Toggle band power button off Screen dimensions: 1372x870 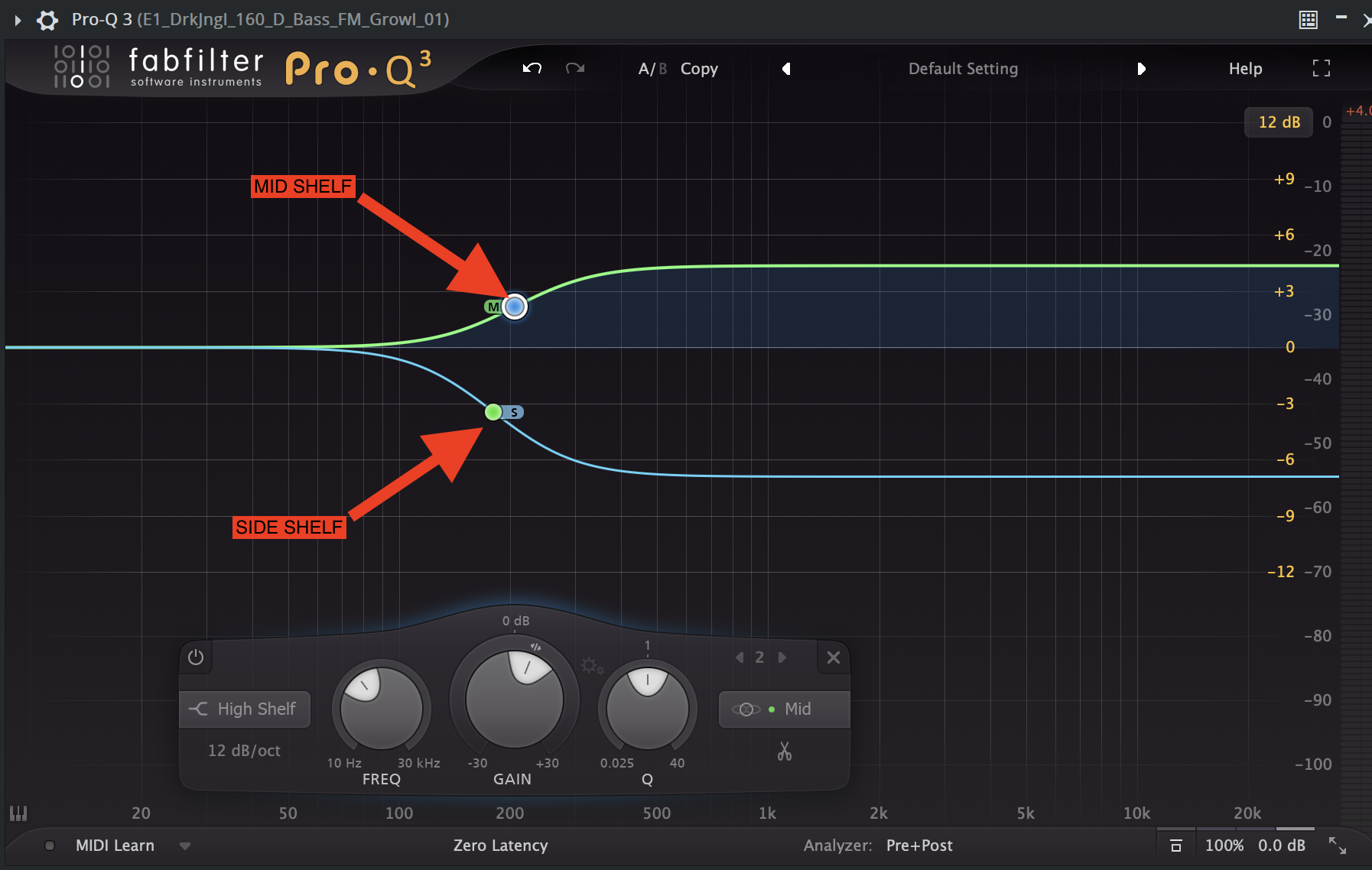click(196, 657)
